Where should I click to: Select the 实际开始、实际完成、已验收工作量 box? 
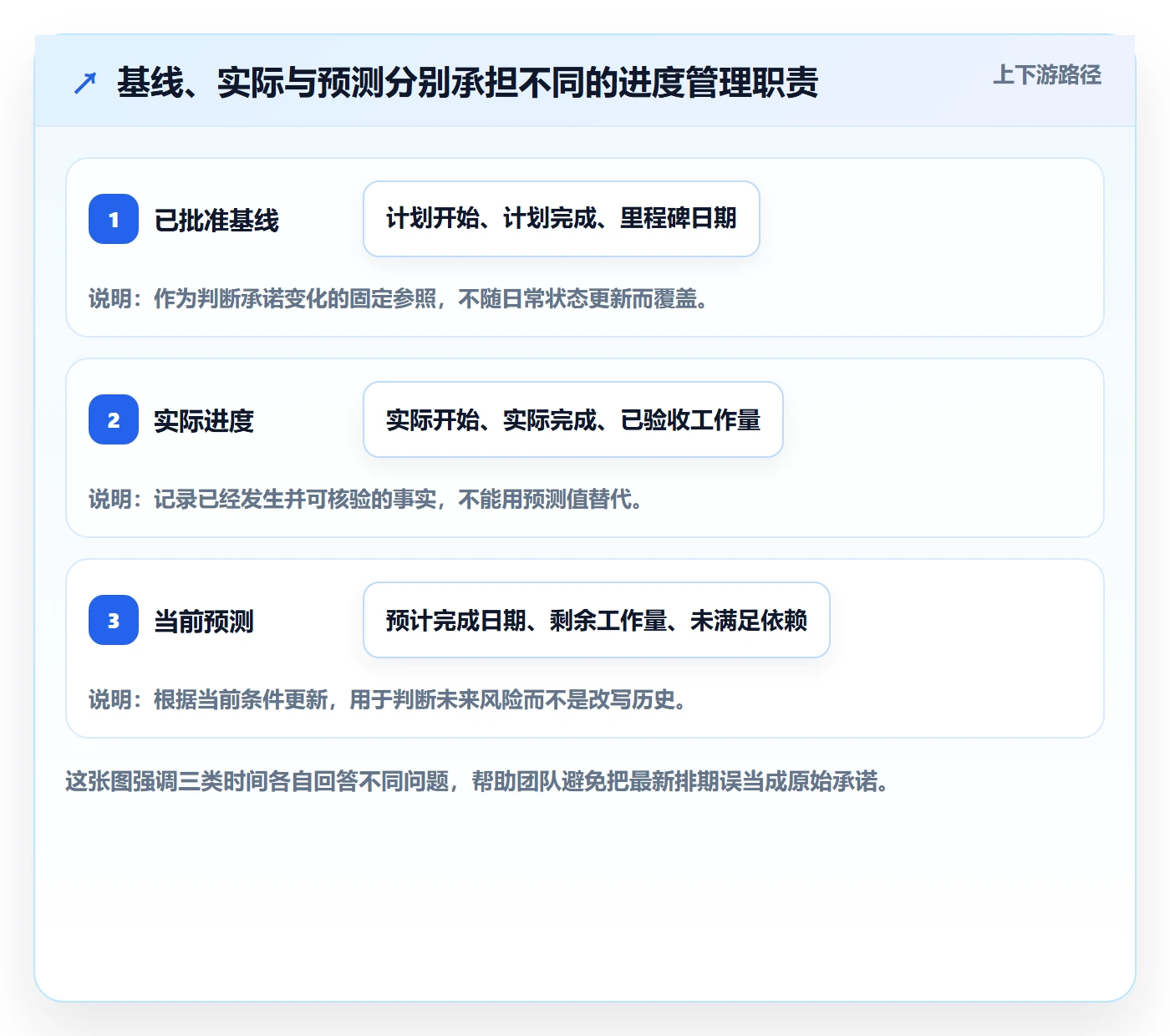573,419
